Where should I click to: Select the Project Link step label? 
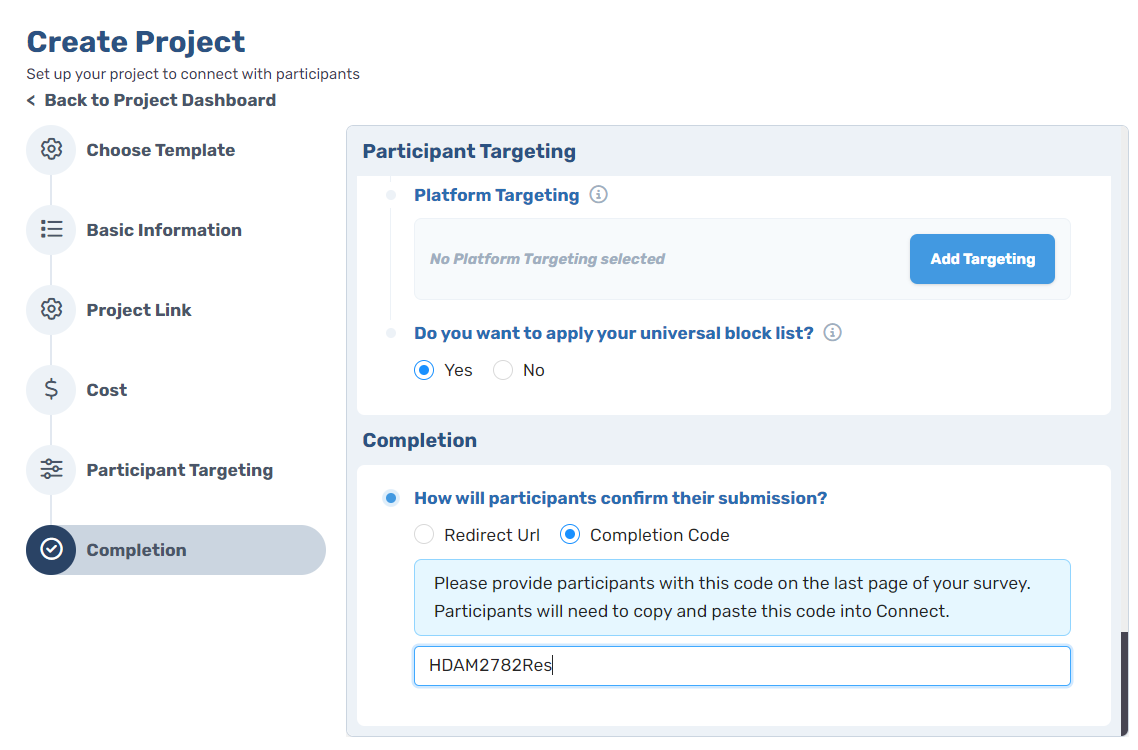[139, 309]
